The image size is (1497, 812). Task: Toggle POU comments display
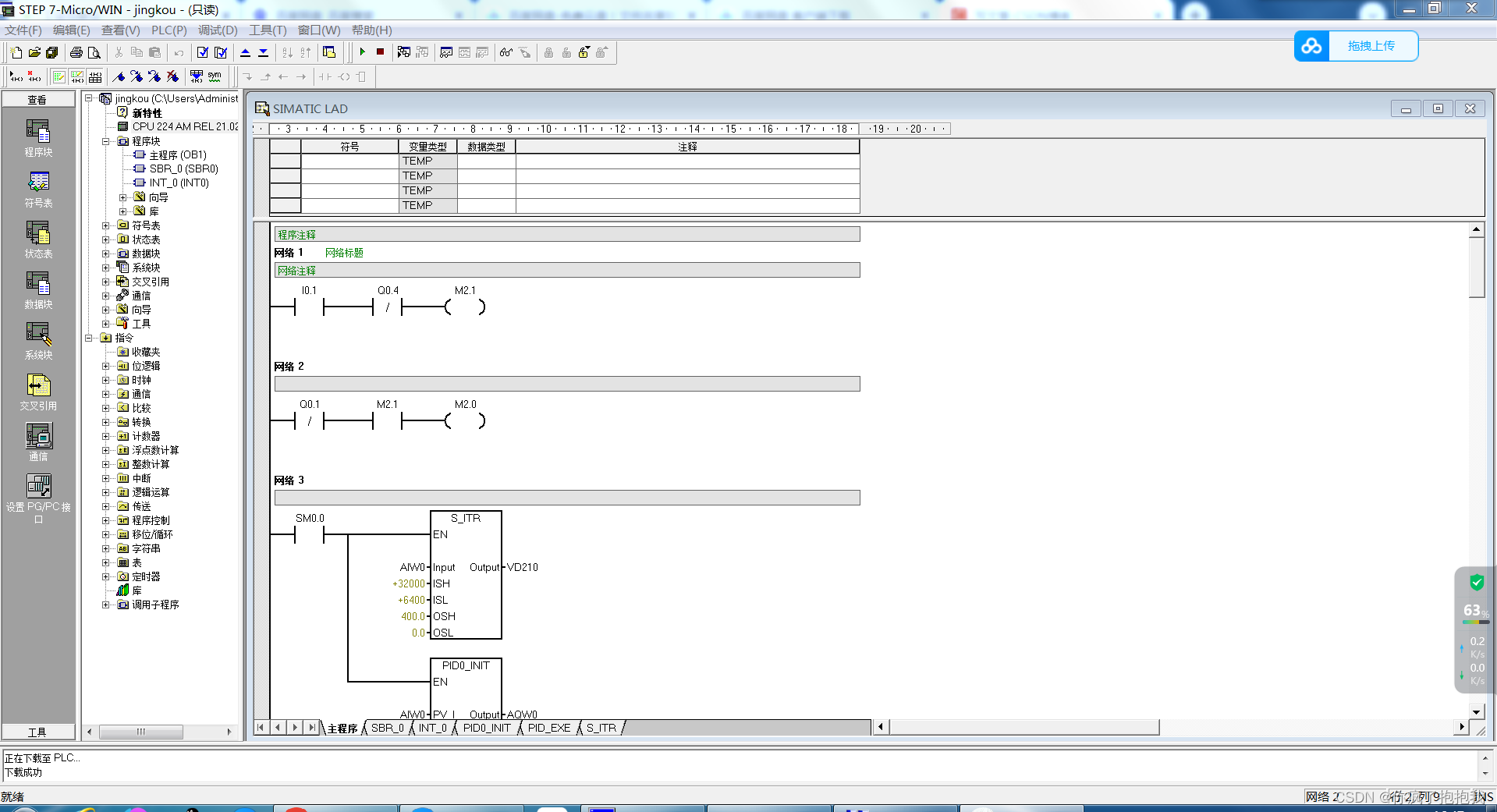[59, 76]
